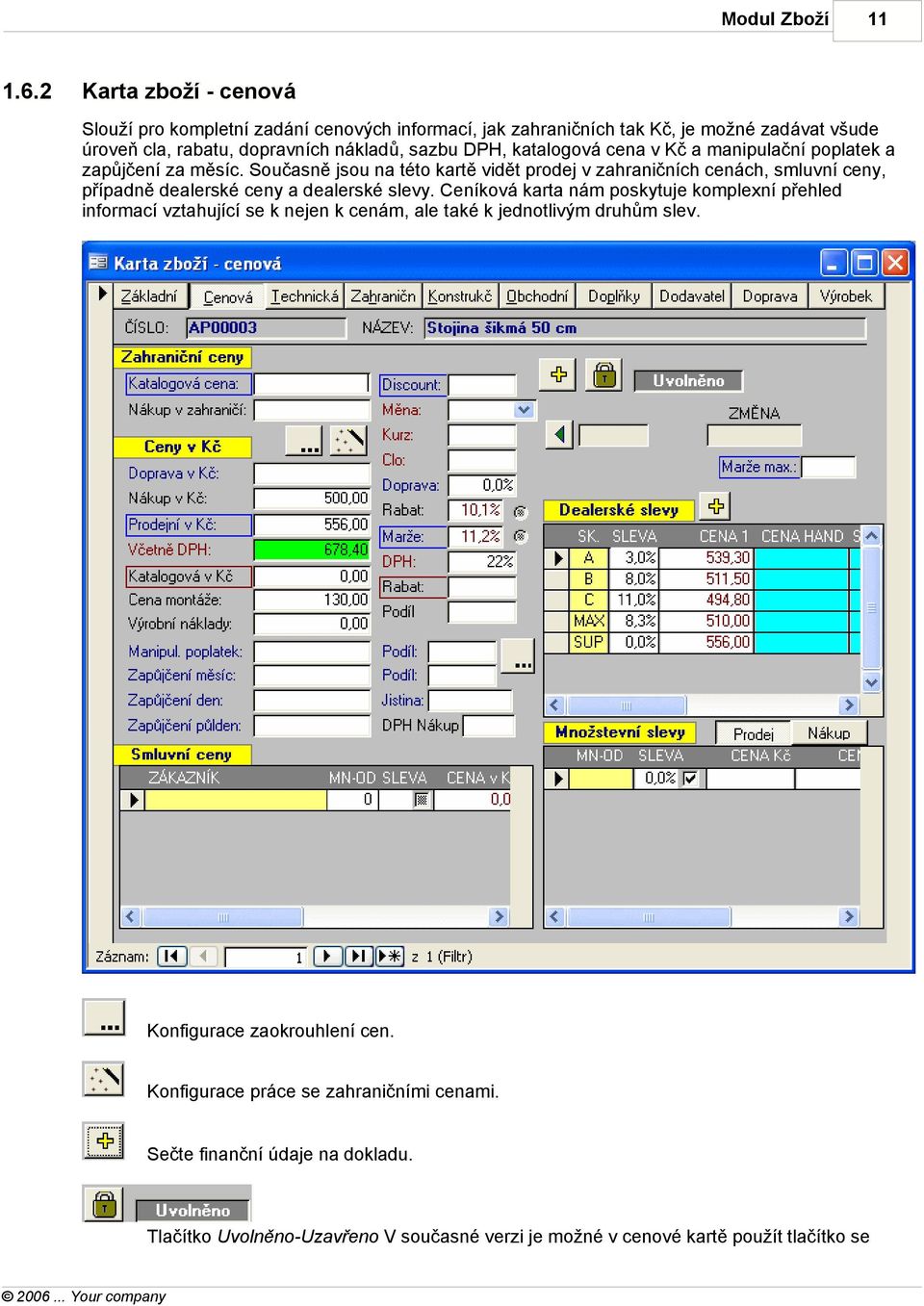Go to first record navigation button

coord(172,957)
